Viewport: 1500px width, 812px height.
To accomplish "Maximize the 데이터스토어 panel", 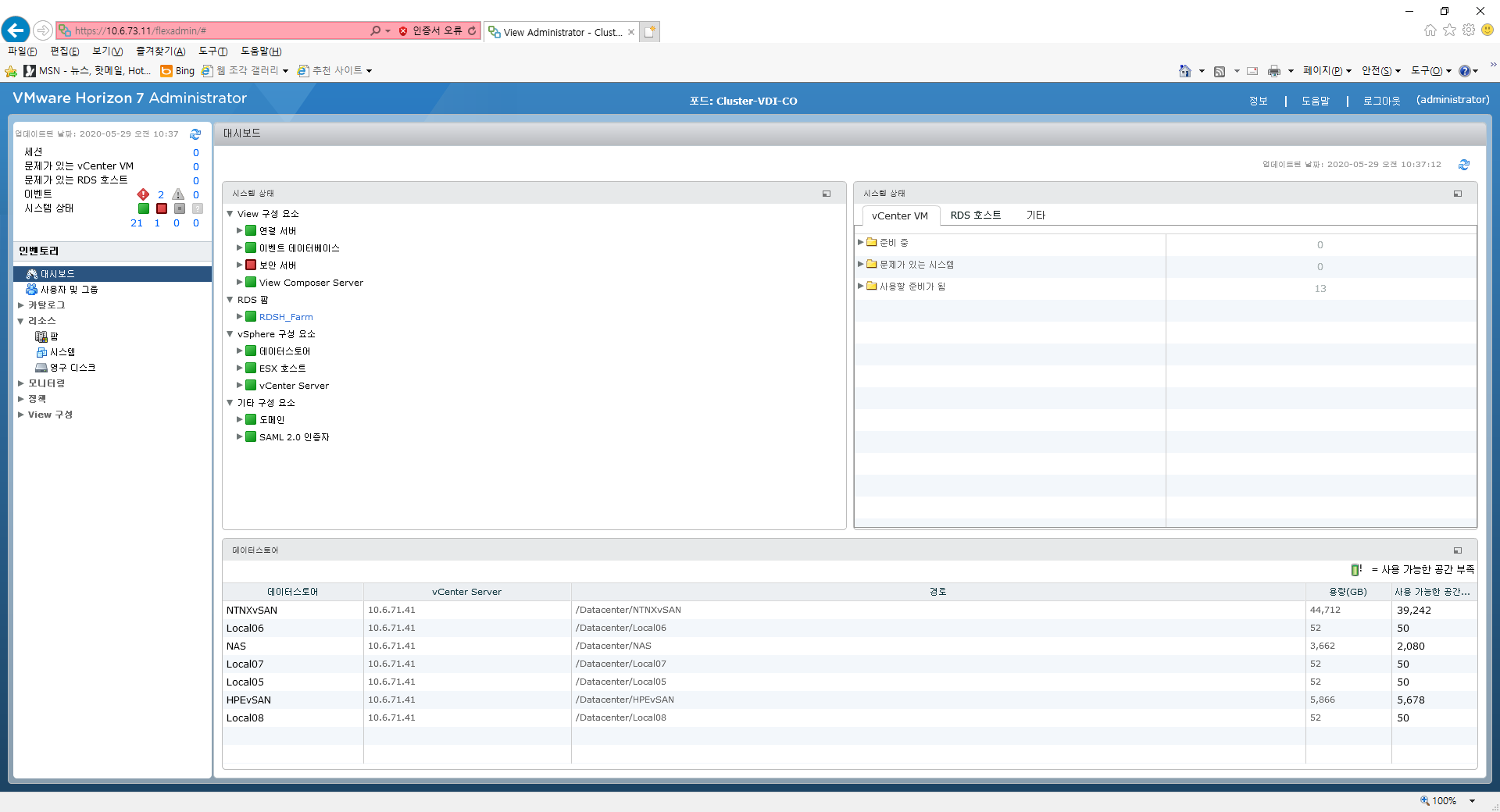I will (x=1458, y=550).
